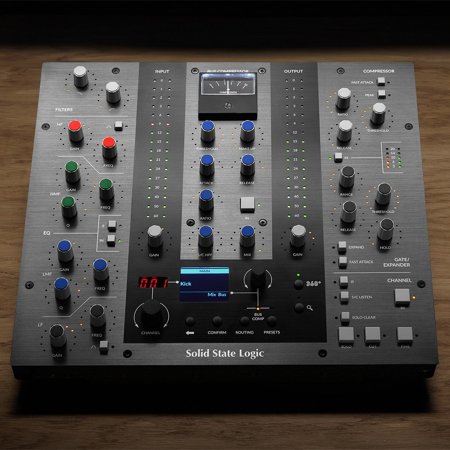450x450 pixels.
Task: Click the 360° plug-in mixer button
Action: (x=298, y=284)
